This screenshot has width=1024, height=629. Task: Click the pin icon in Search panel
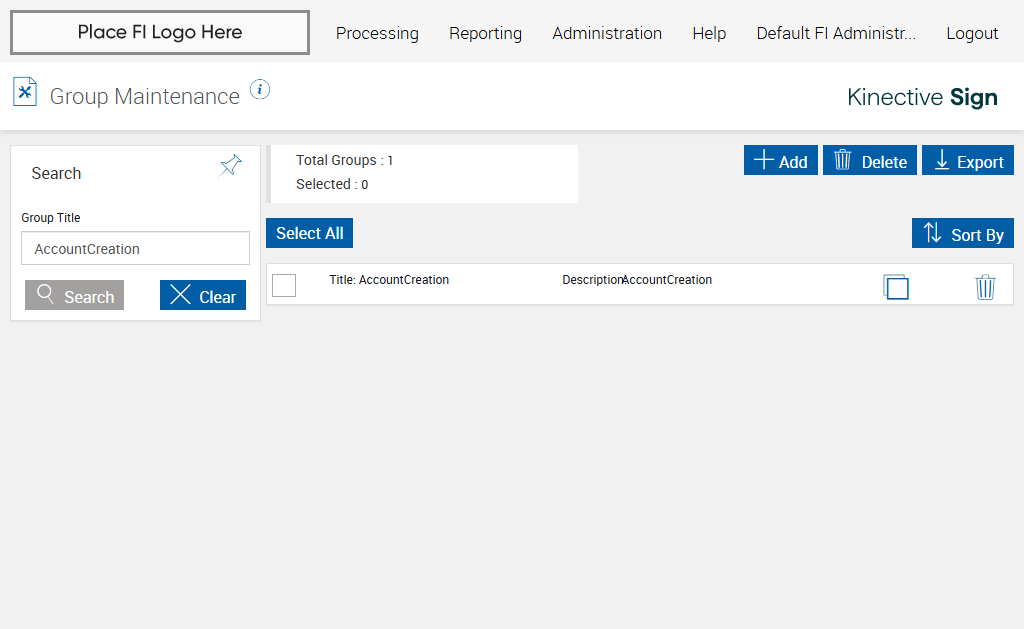[231, 166]
